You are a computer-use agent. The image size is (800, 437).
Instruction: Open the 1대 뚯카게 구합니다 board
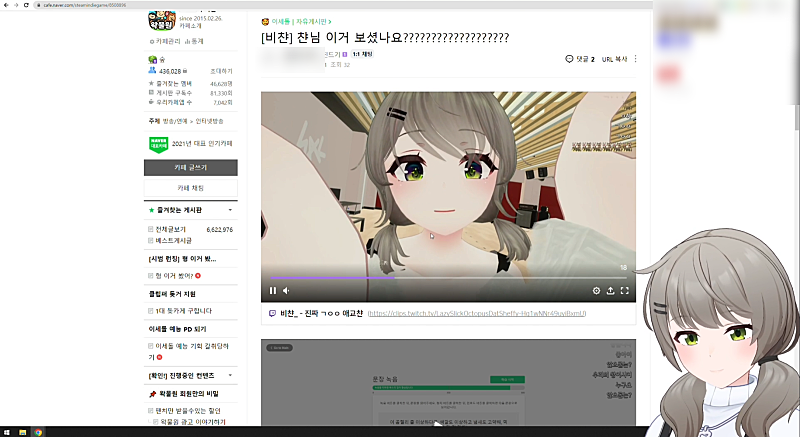(x=184, y=311)
